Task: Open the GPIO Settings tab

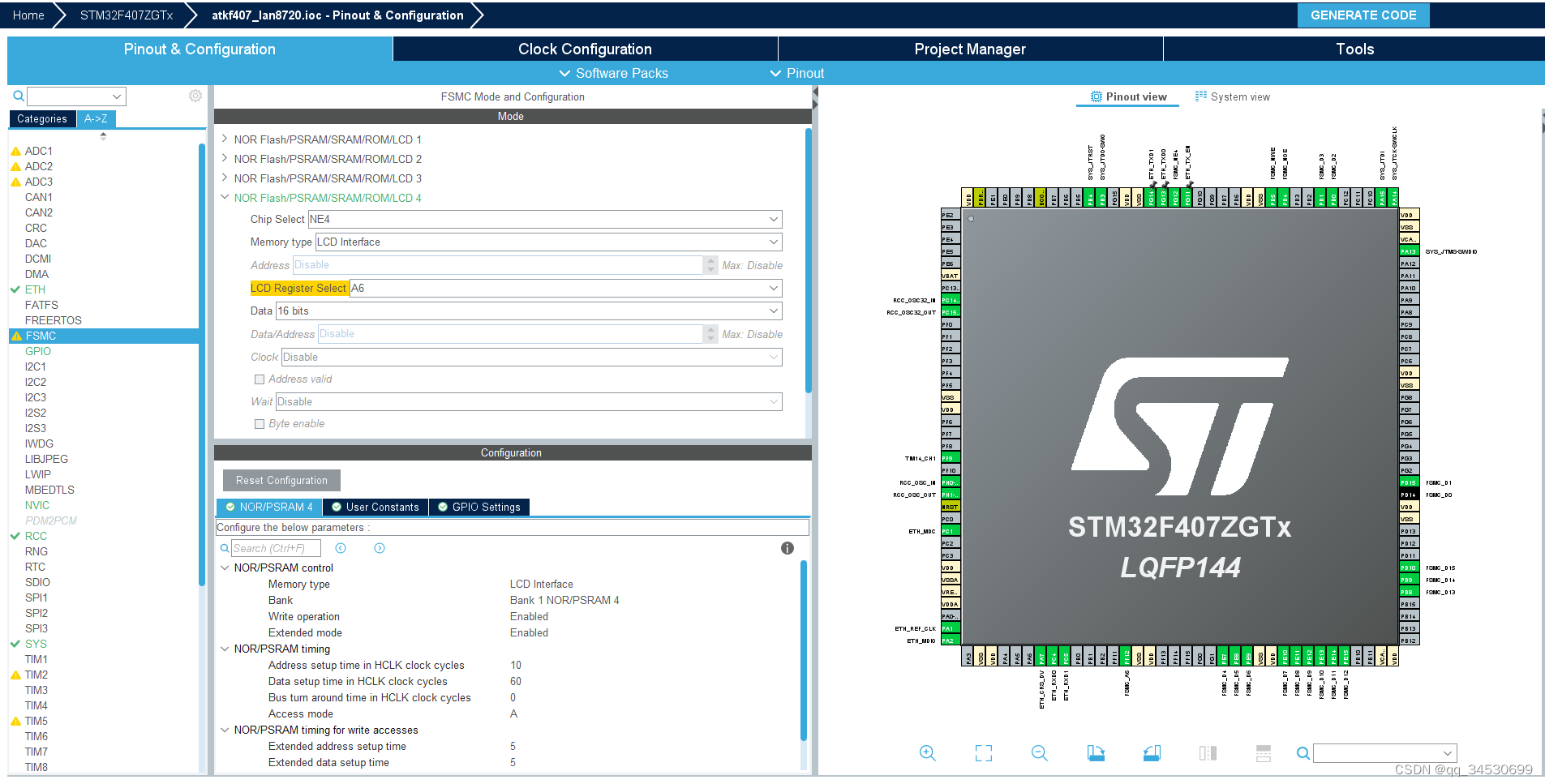Action: pos(479,507)
